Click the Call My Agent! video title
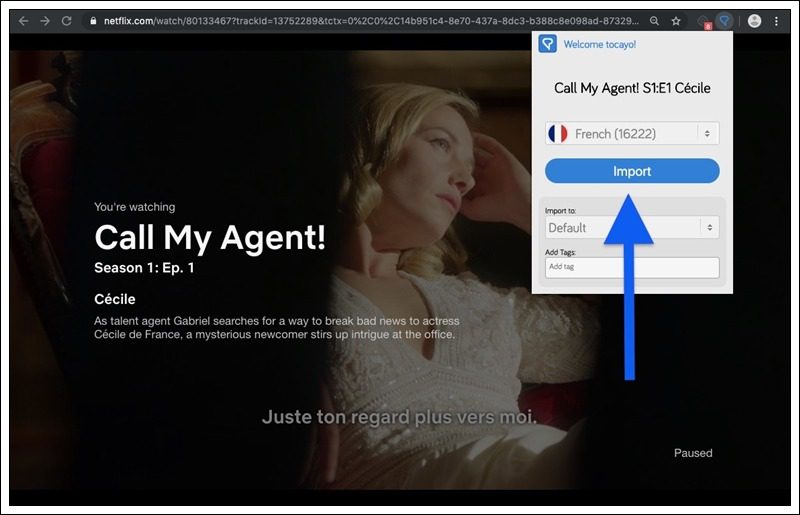The height and width of the screenshot is (515, 800). click(210, 238)
